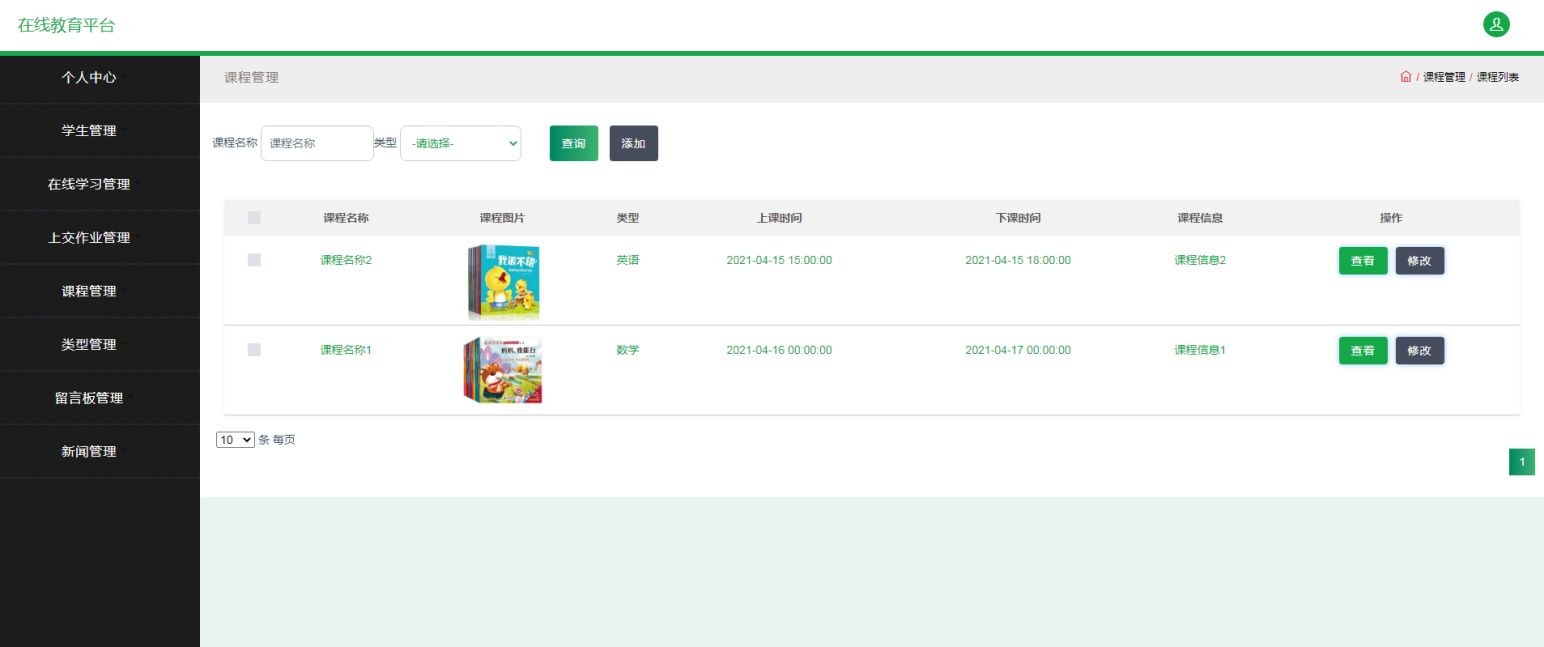Screen dimensions: 1544x647
Task: Edit 课程名称2 with its 修改 button
Action: (x=1420, y=261)
